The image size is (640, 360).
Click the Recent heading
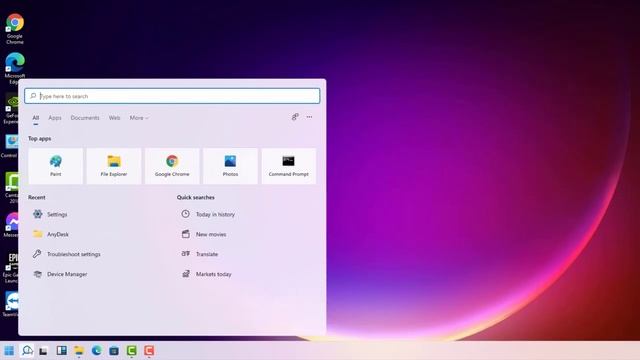point(37,197)
